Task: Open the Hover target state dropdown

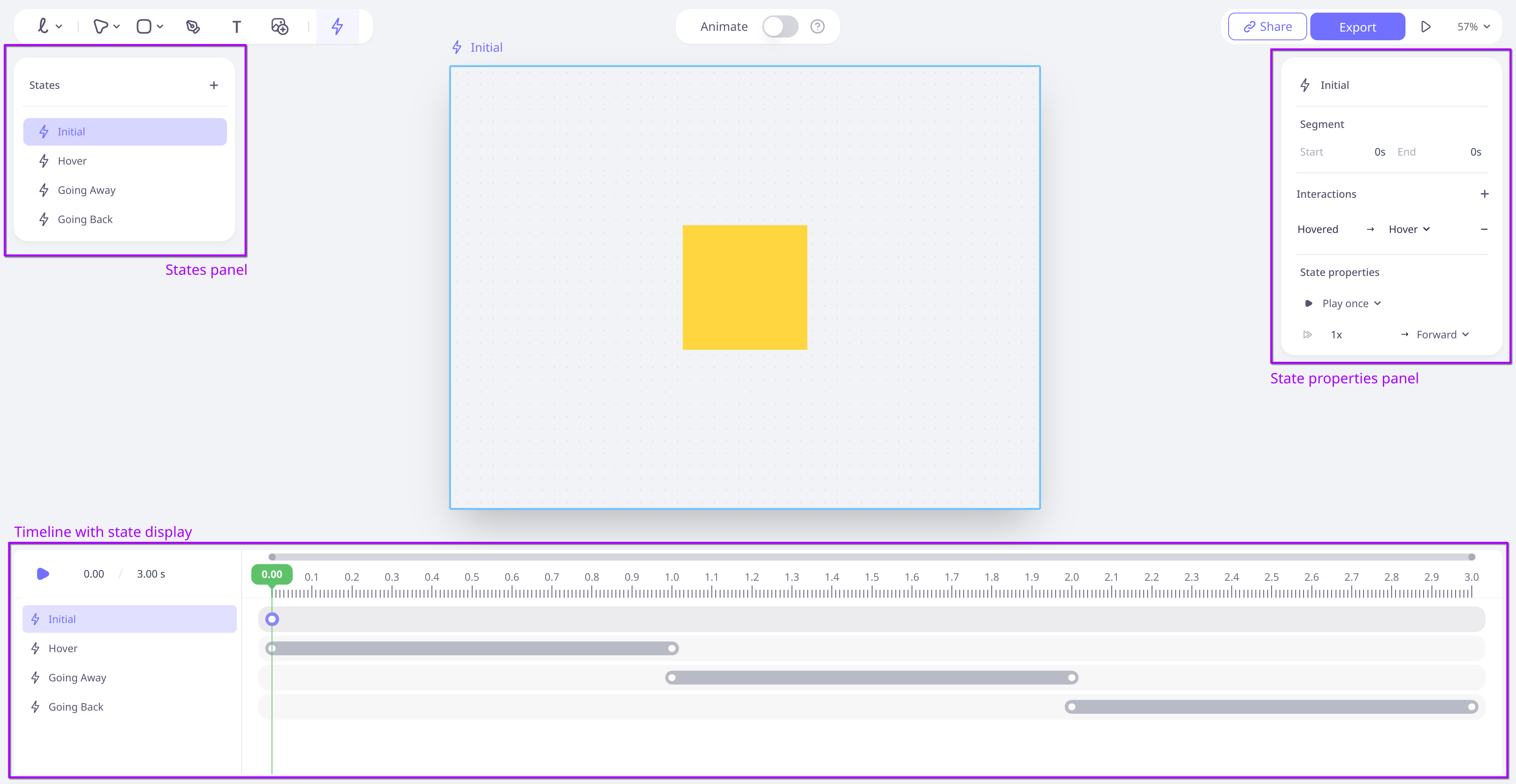Action: pos(1409,229)
